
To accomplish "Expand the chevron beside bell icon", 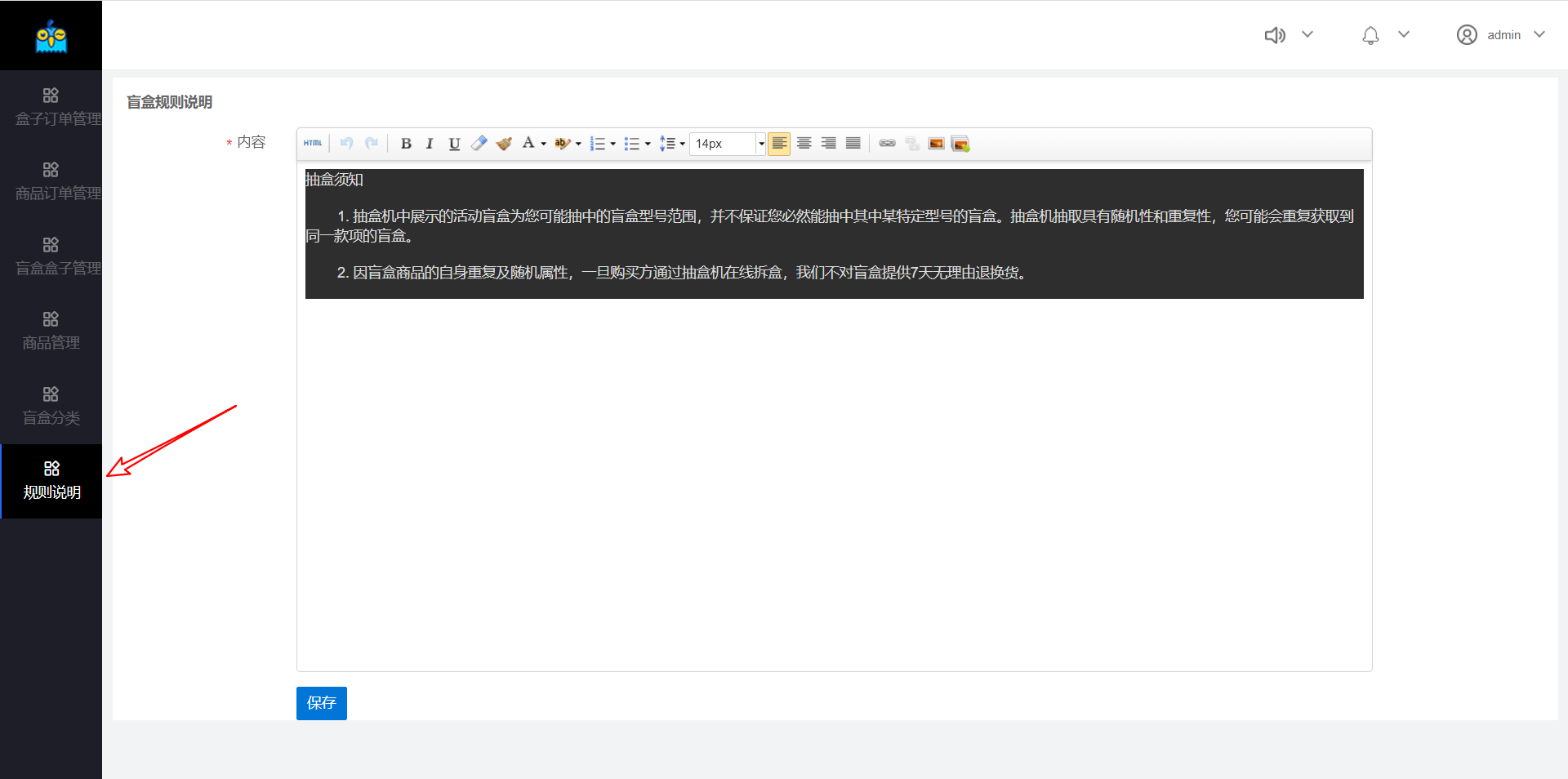I will coord(1404,34).
